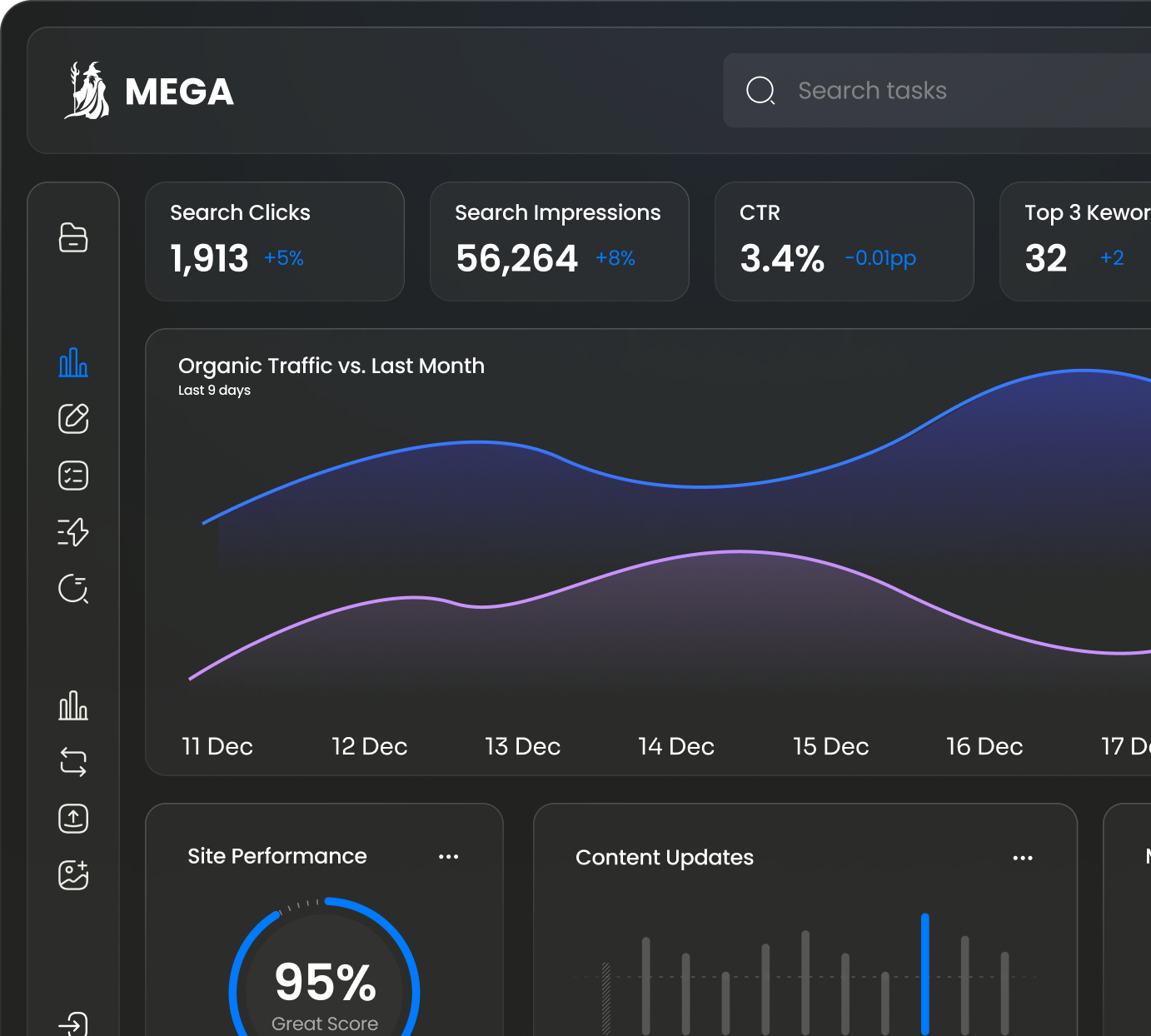Open the blue bar chart analytics icon

pos(73,362)
